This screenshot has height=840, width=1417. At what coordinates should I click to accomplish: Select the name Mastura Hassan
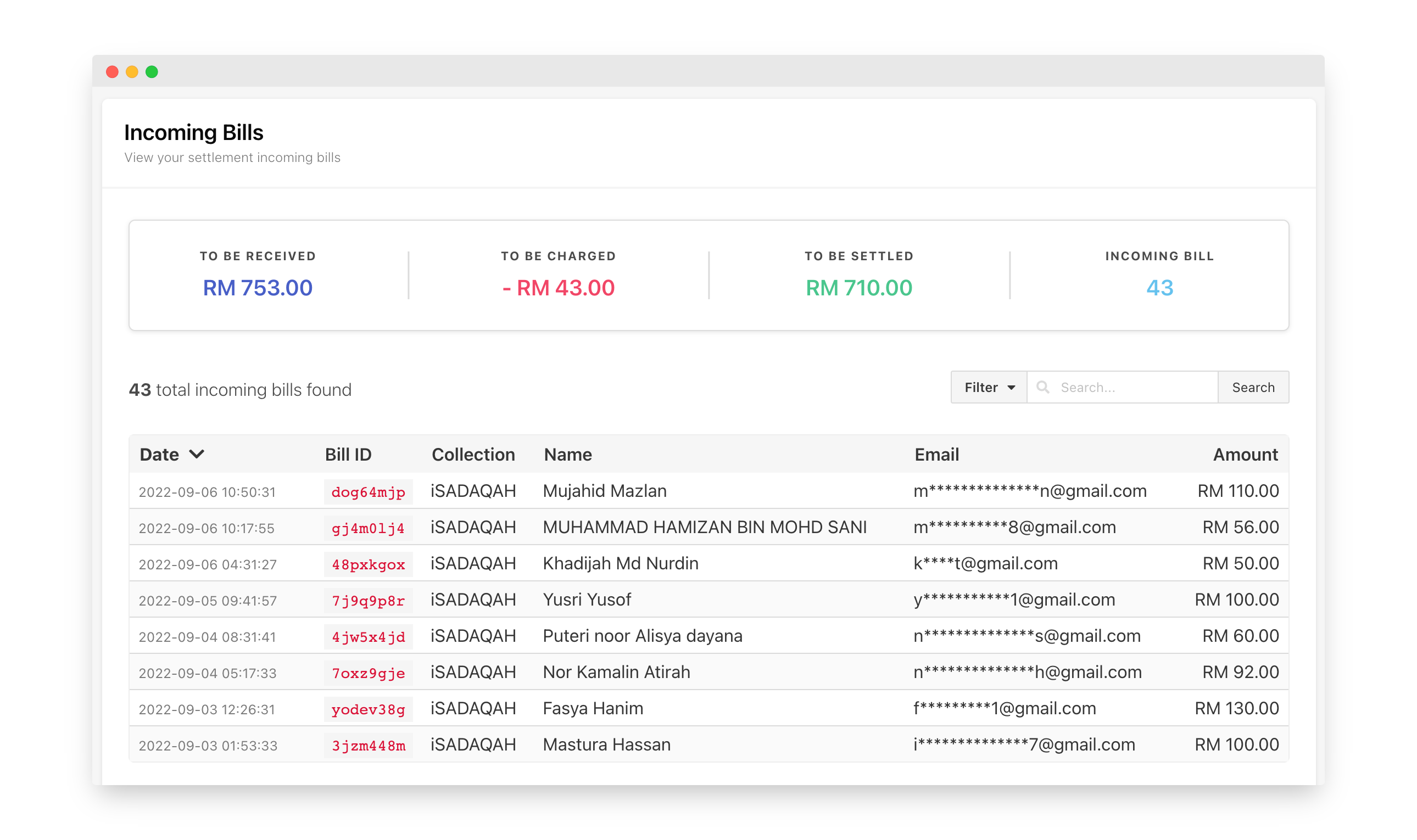(606, 744)
